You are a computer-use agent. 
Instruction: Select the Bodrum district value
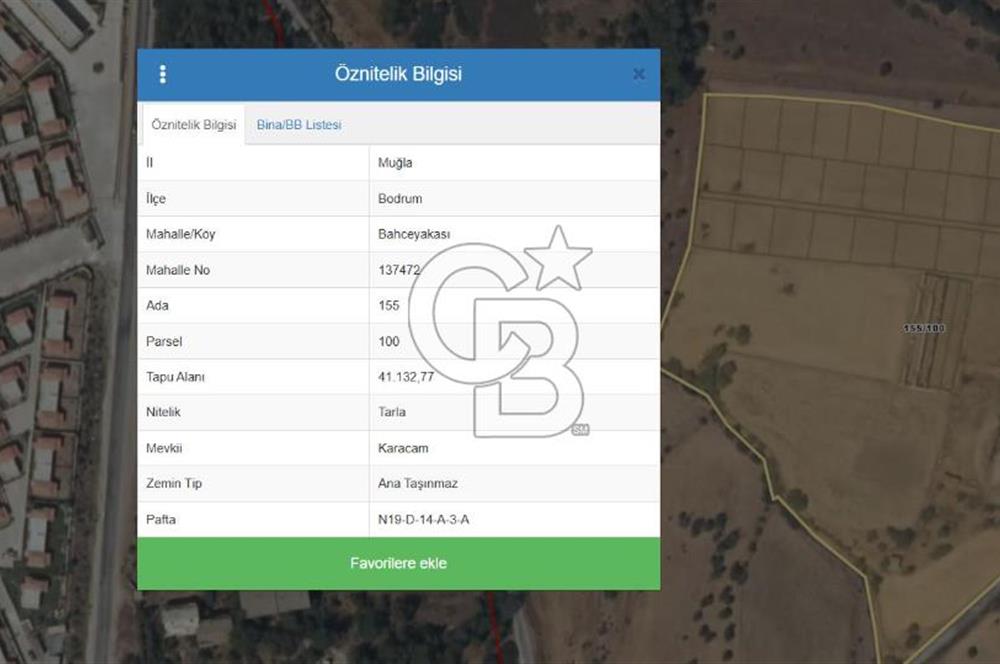398,198
